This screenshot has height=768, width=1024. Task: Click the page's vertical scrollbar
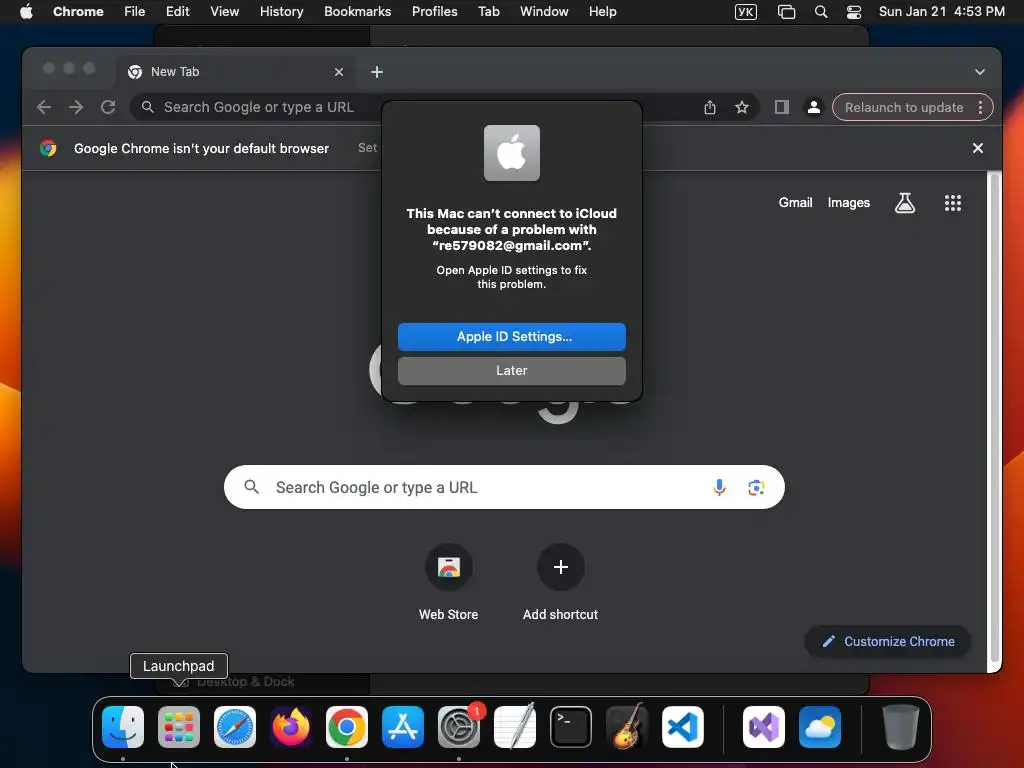point(994,418)
